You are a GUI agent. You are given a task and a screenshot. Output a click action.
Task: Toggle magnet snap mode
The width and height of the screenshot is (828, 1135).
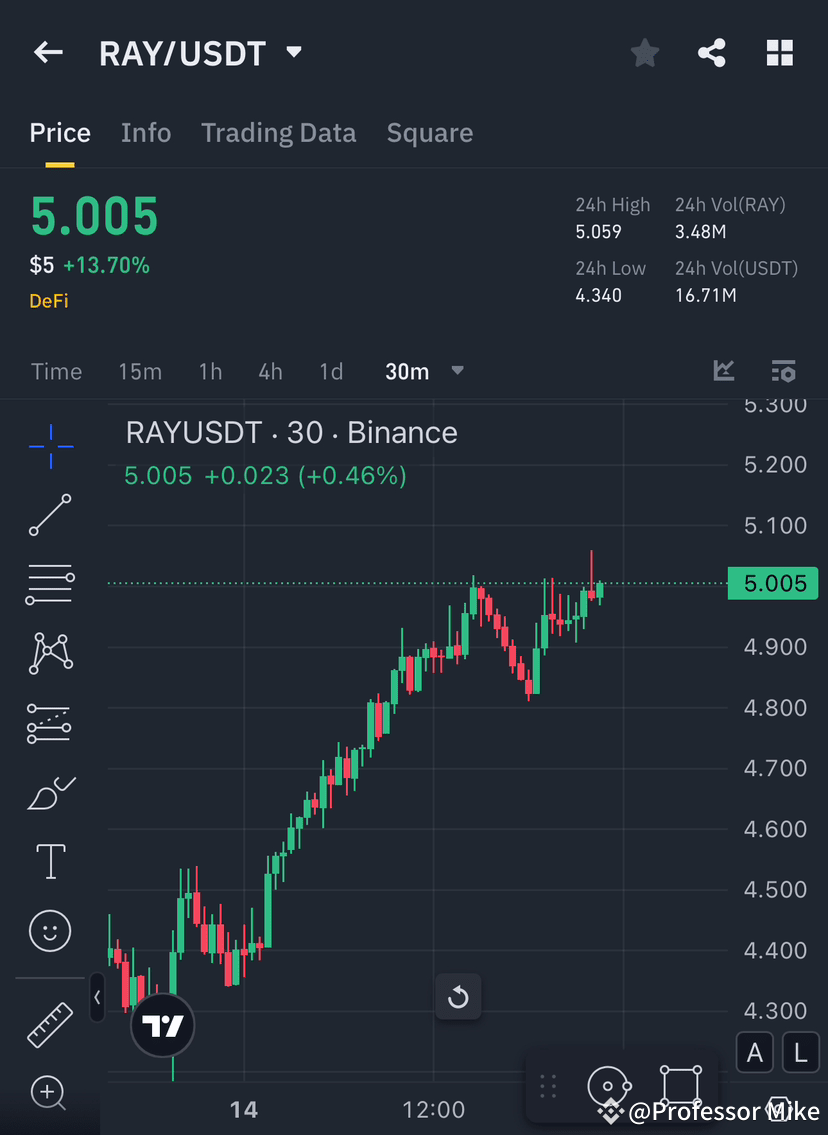point(610,1085)
